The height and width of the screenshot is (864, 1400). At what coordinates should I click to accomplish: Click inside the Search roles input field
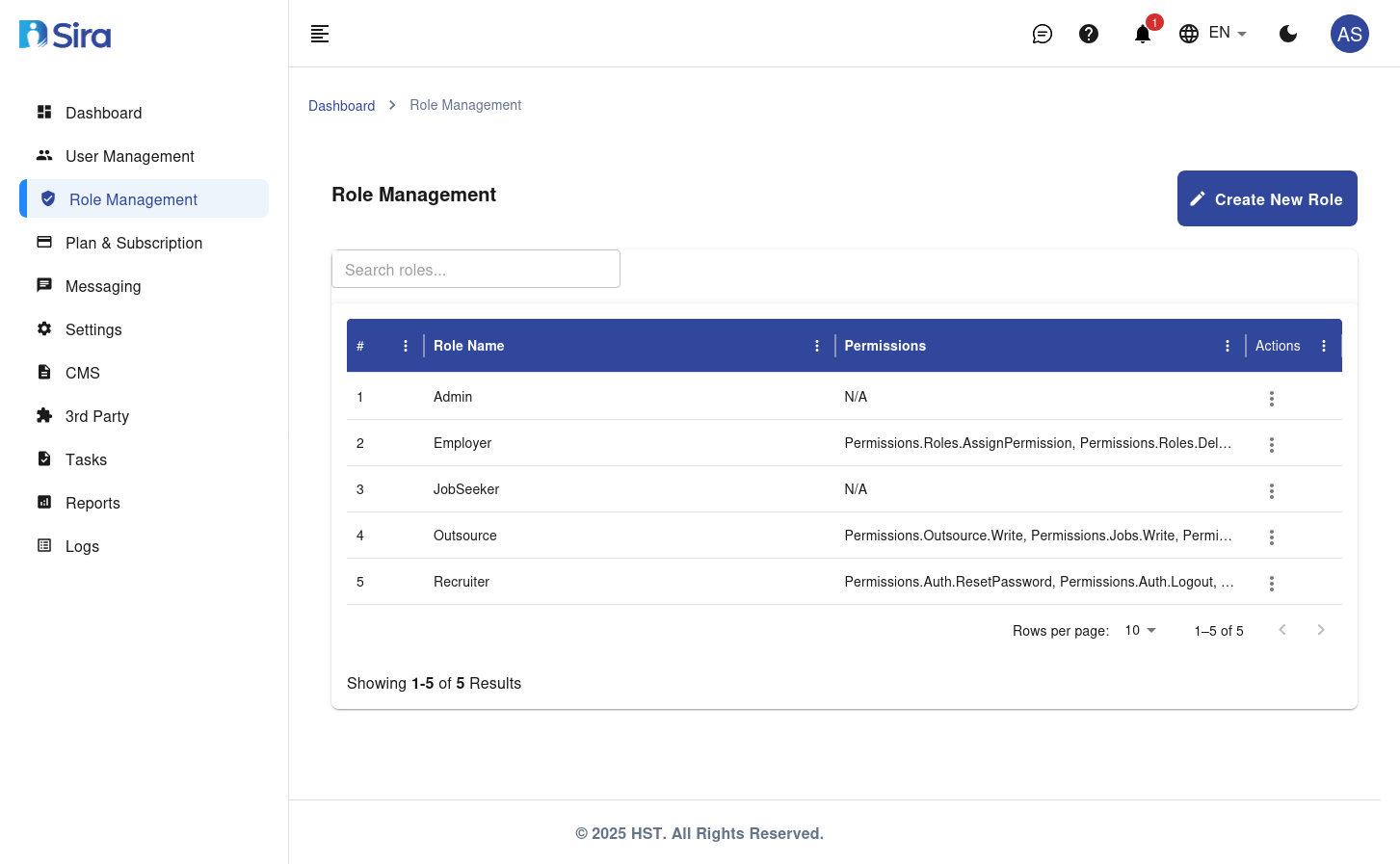click(475, 269)
